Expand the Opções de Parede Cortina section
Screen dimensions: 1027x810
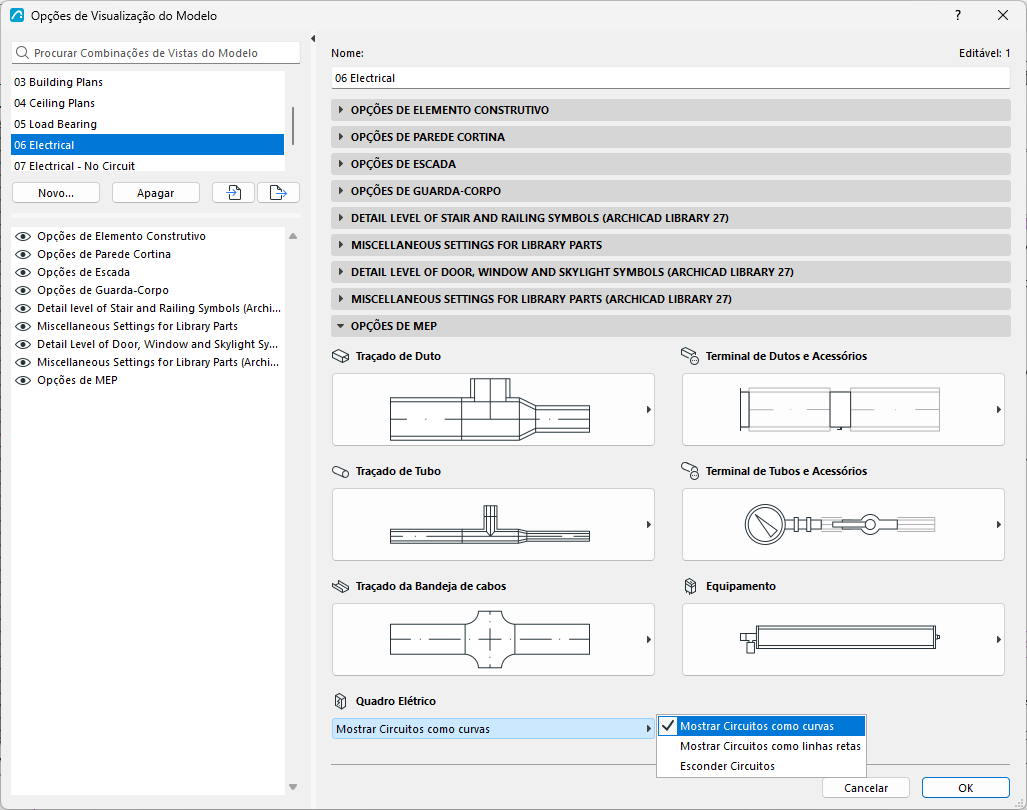point(671,137)
